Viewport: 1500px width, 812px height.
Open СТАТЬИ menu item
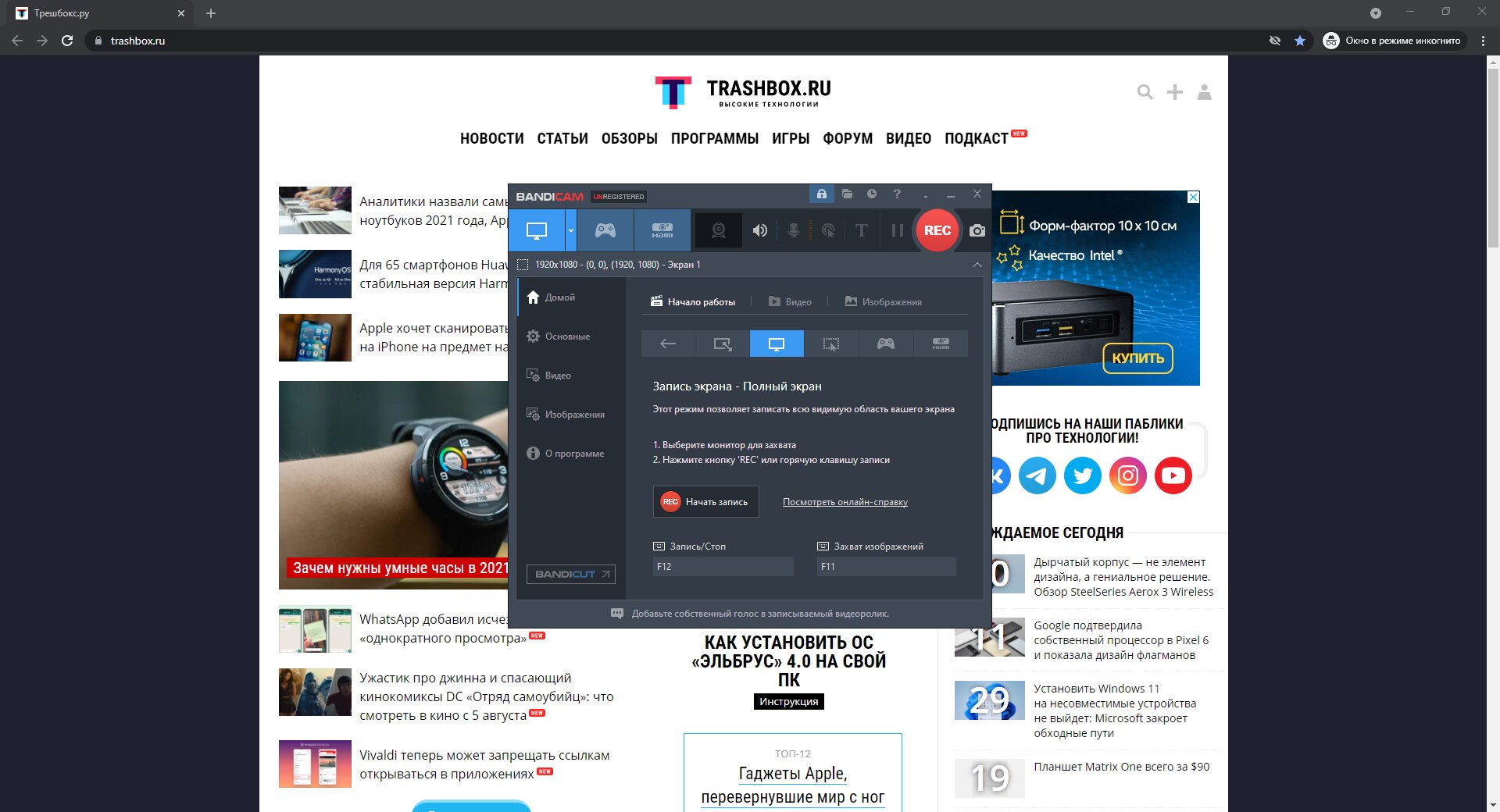[562, 139]
